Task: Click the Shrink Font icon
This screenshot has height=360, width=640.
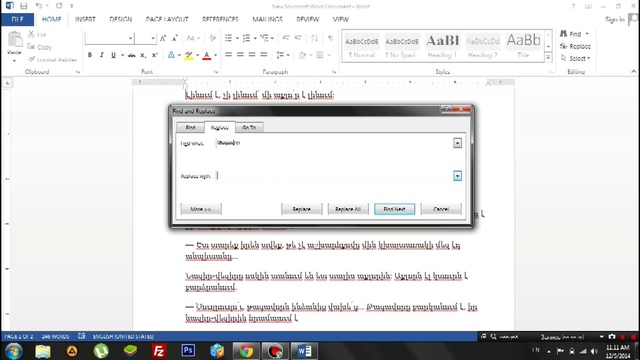Action: click(x=175, y=38)
